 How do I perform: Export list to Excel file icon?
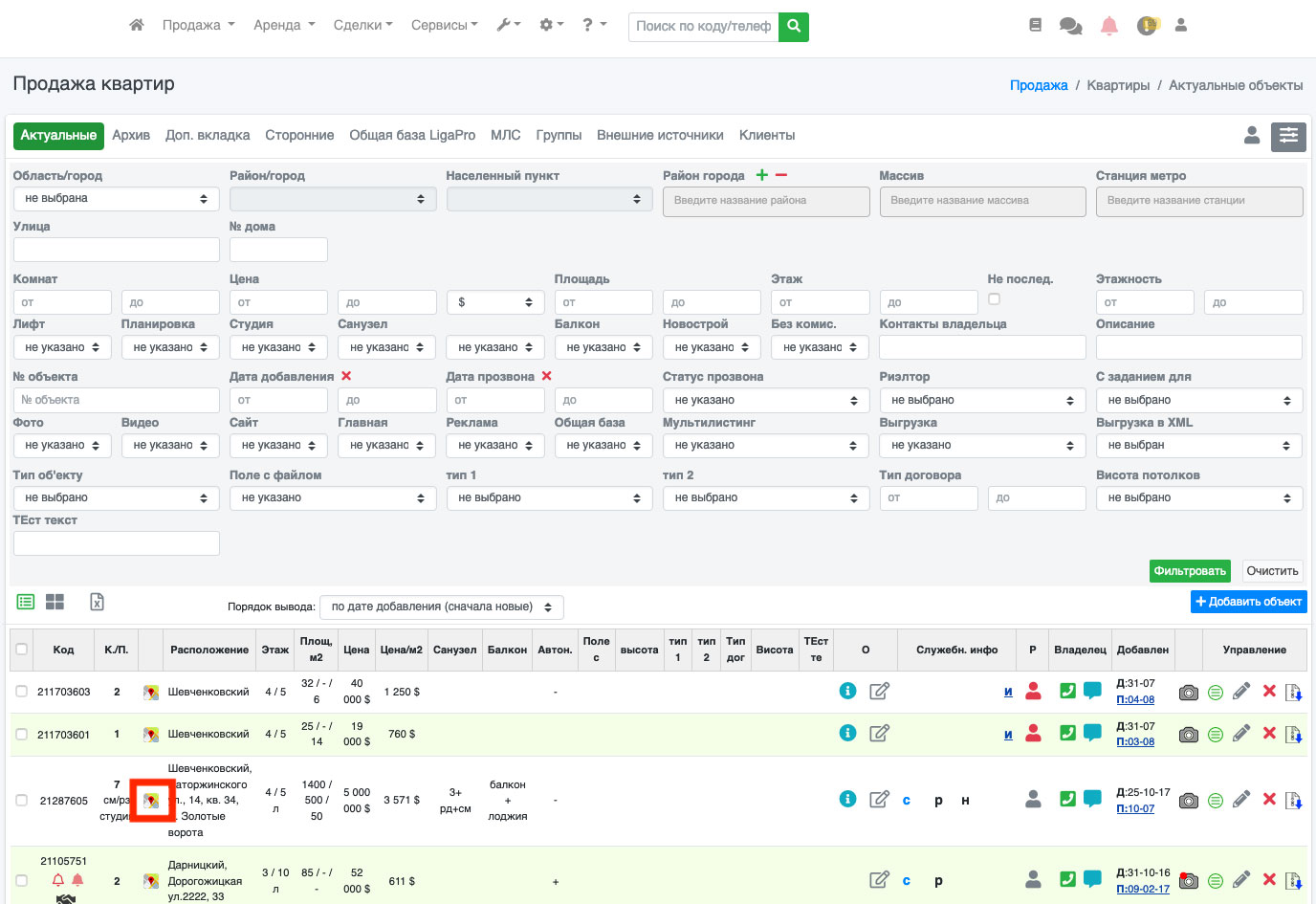pos(97,602)
